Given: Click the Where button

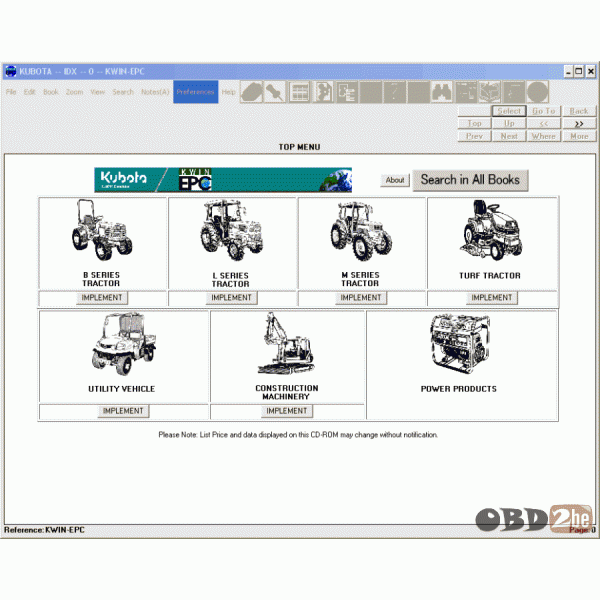Looking at the screenshot, I should [544, 136].
